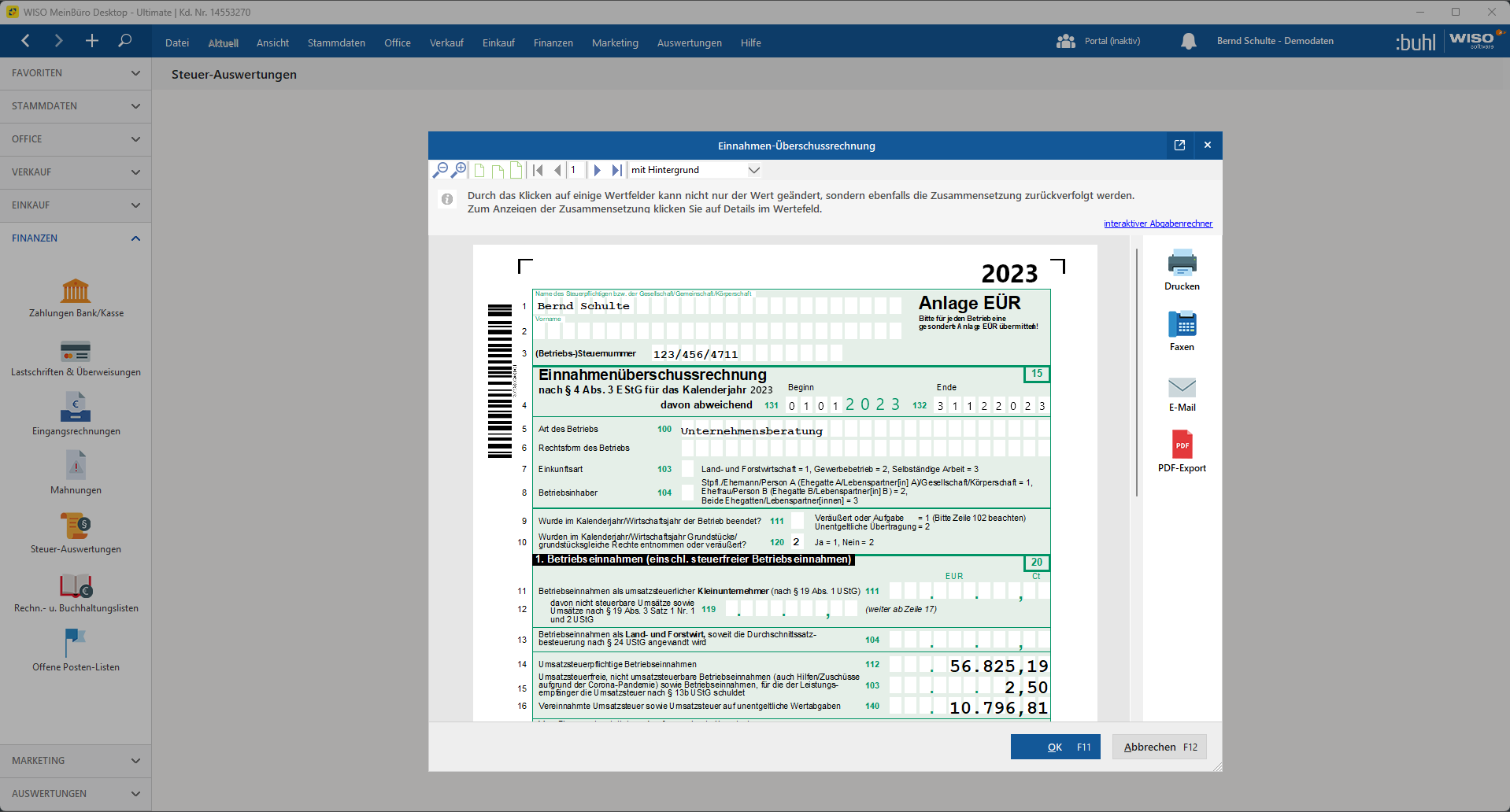Confirm with the OK button
The image size is (1510, 812).
click(1055, 747)
